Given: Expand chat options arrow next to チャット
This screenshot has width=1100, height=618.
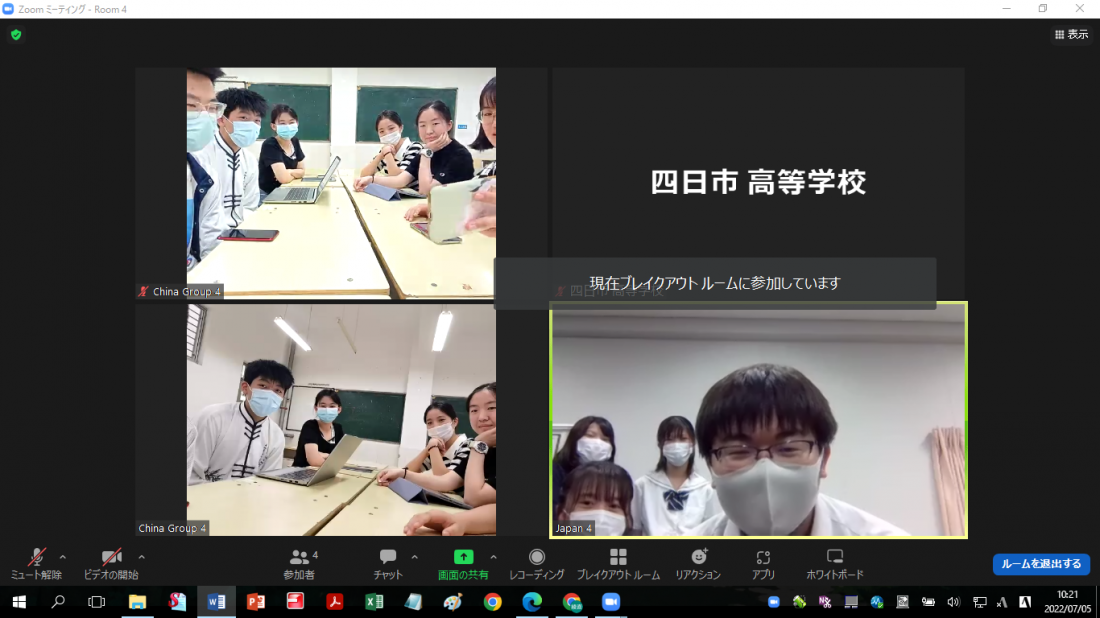Looking at the screenshot, I should pyautogui.click(x=415, y=557).
